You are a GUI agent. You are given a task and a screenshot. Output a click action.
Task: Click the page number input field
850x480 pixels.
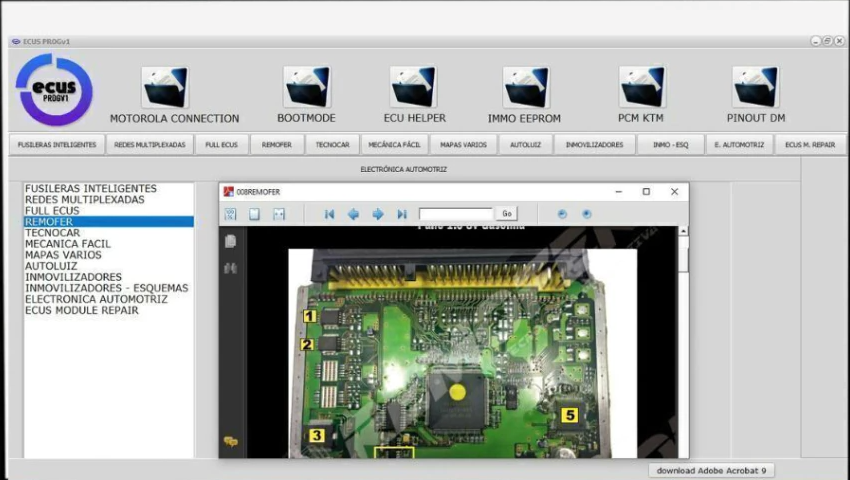[455, 214]
